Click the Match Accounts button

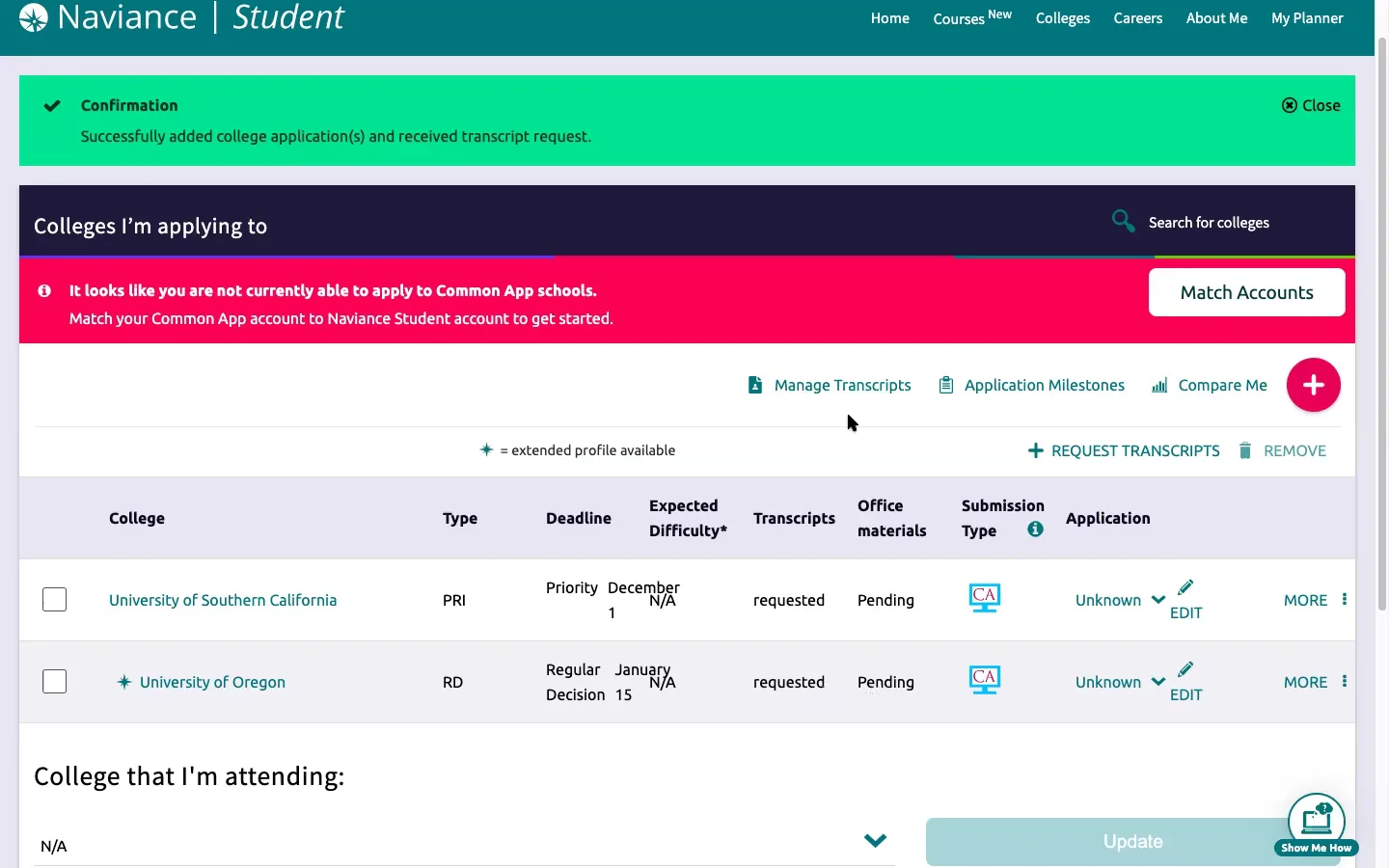tap(1246, 292)
